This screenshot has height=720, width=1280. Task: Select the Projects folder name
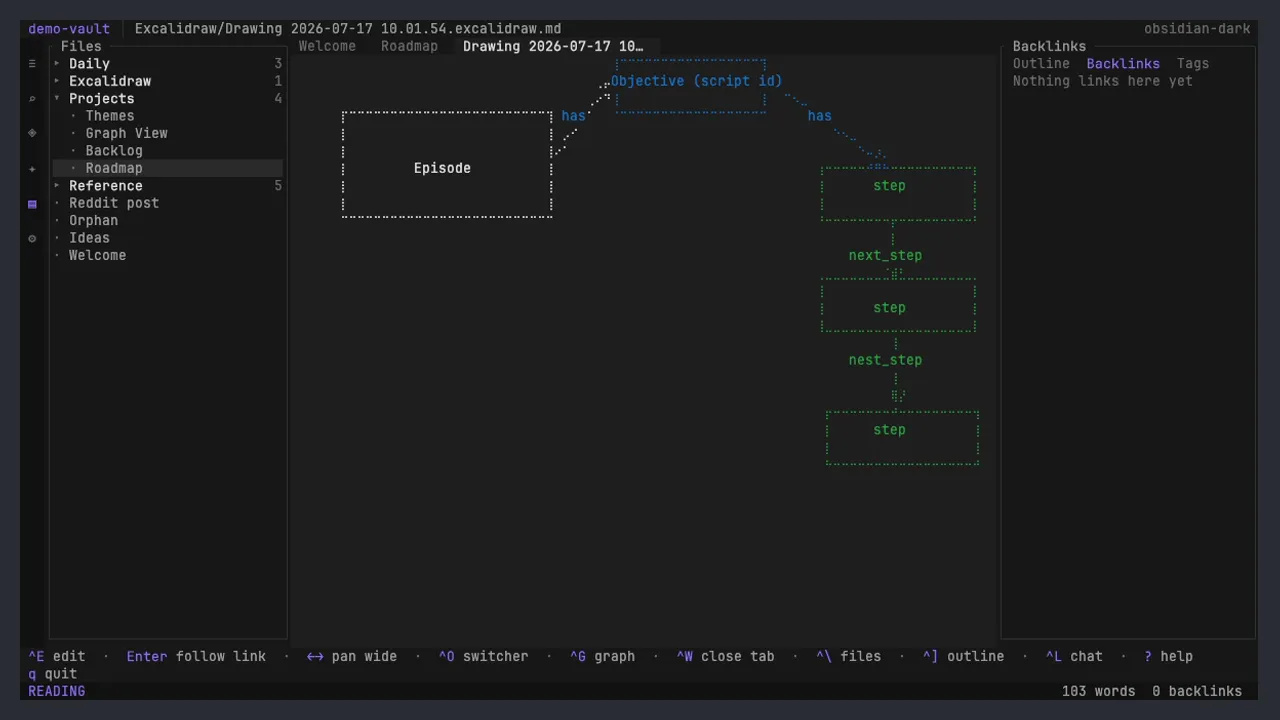click(101, 99)
